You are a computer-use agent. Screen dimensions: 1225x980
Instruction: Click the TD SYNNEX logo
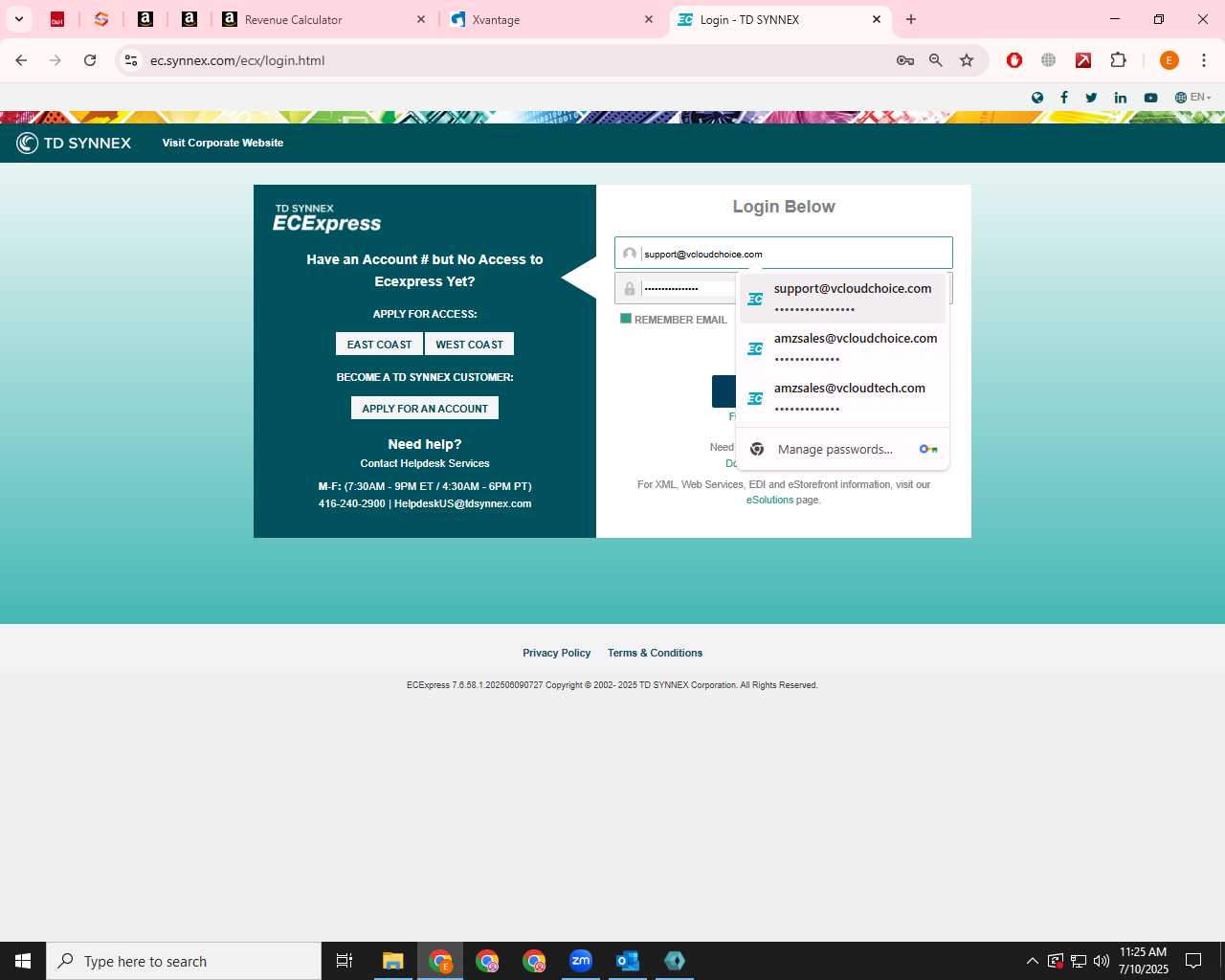pyautogui.click(x=74, y=143)
